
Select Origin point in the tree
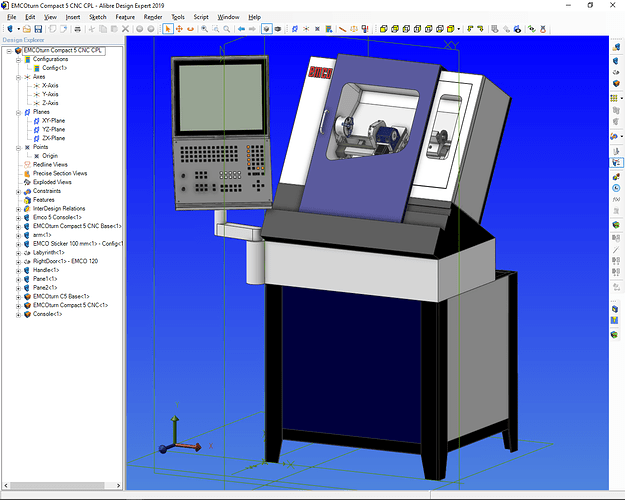[x=50, y=156]
